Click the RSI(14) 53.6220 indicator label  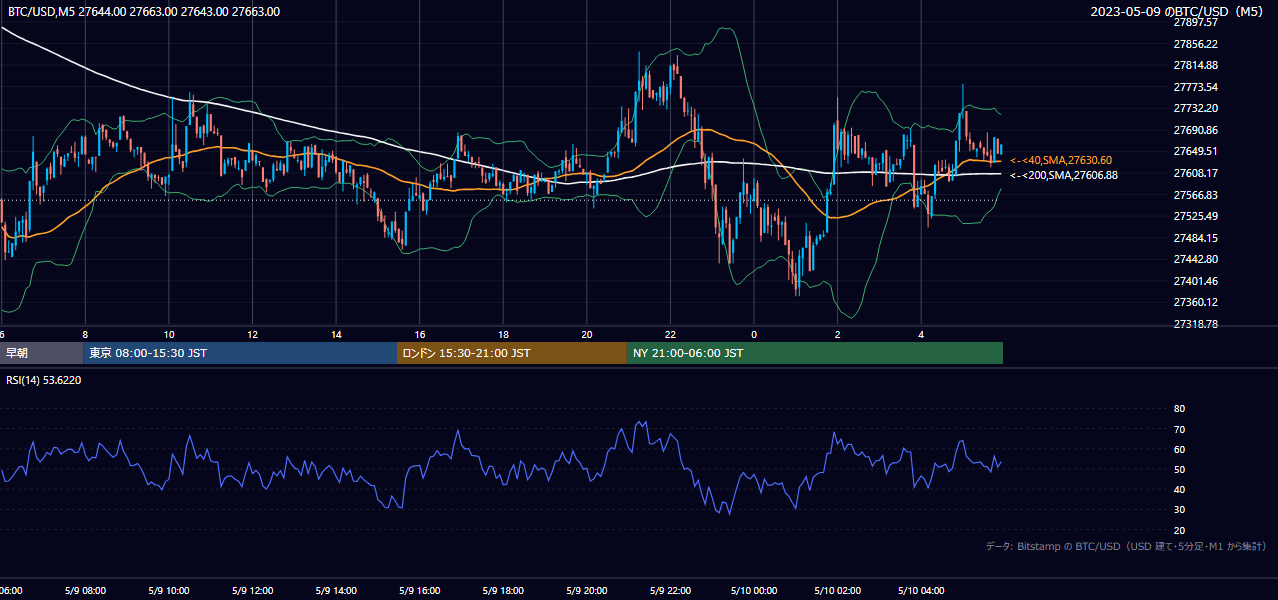[x=44, y=380]
